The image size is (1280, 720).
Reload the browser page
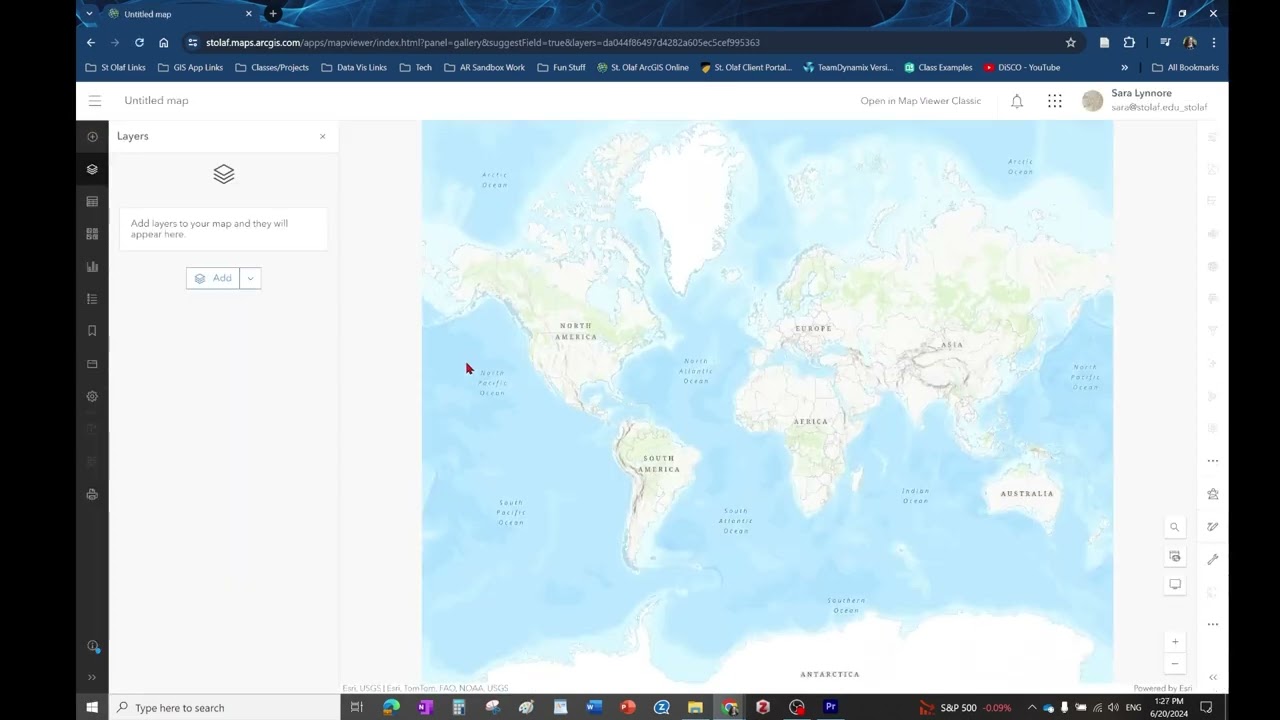point(139,42)
